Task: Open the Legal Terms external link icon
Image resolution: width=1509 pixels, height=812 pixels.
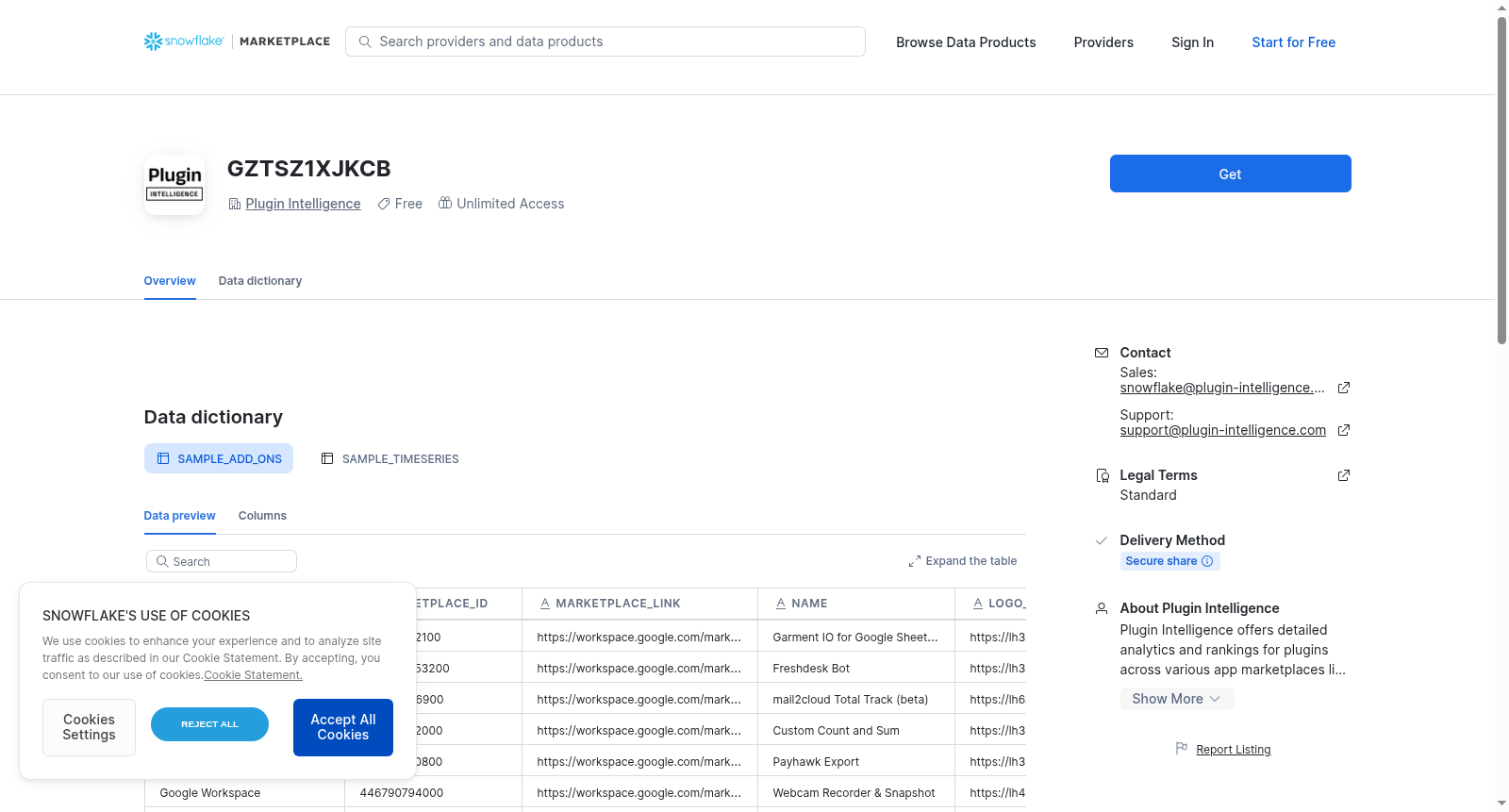Action: point(1344,475)
